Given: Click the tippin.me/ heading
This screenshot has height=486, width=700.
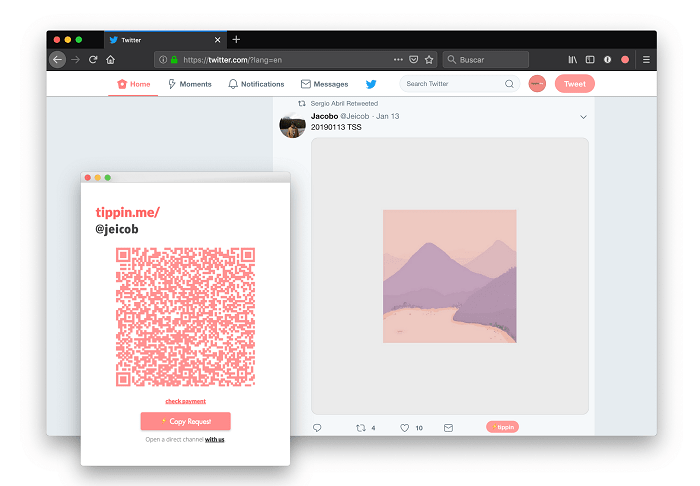Looking at the screenshot, I should pos(128,212).
